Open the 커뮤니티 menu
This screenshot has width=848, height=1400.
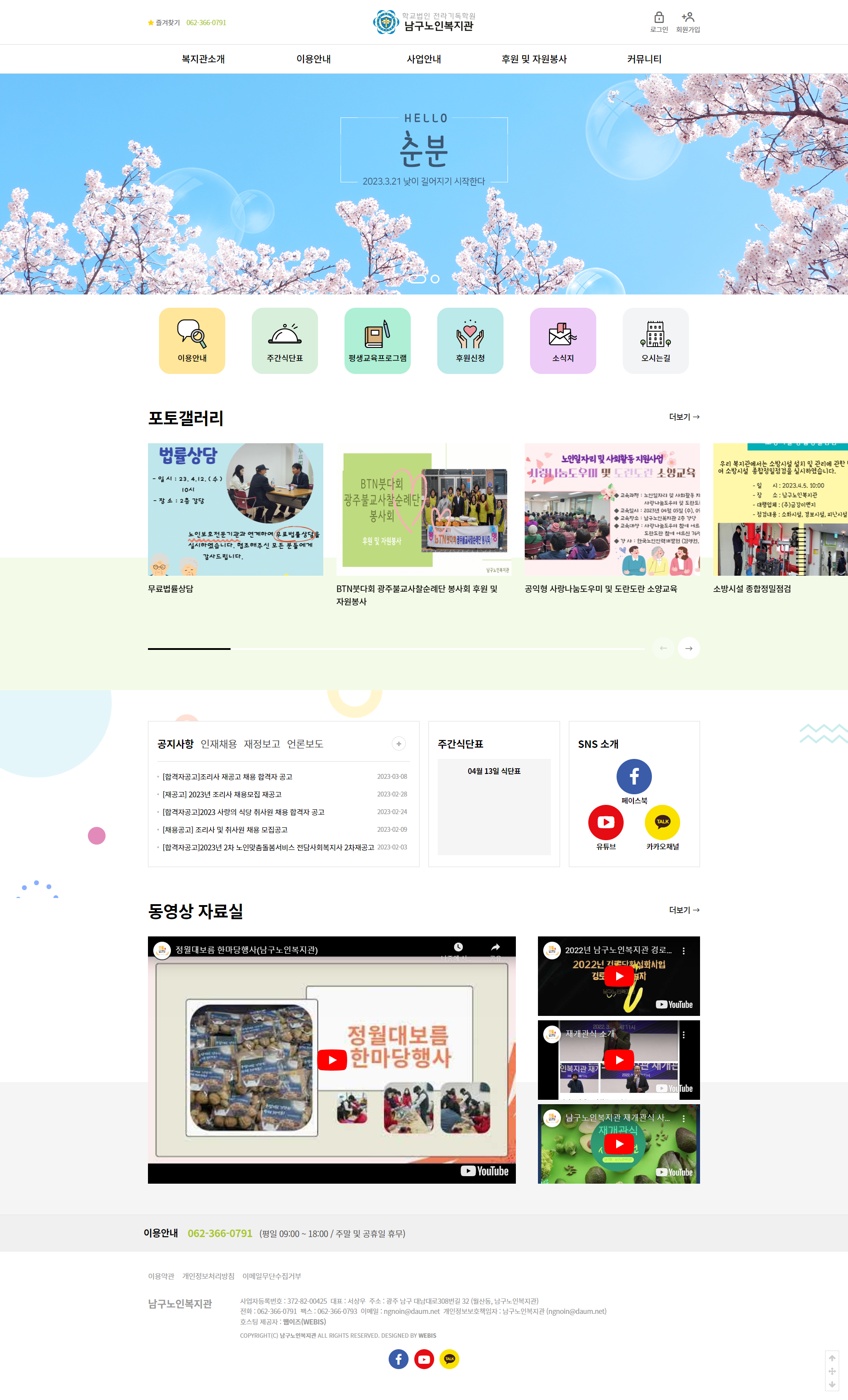click(x=644, y=59)
